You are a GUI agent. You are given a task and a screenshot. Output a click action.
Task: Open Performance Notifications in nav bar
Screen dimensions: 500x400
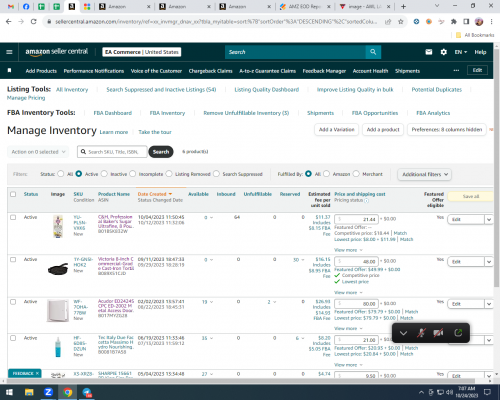coord(94,71)
